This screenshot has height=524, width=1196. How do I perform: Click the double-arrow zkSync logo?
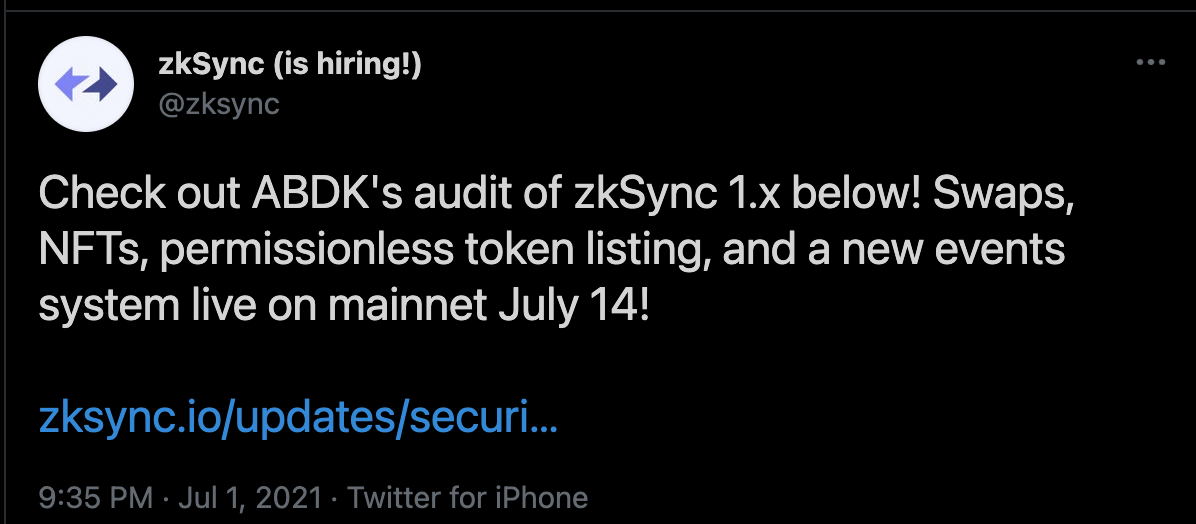pos(85,84)
